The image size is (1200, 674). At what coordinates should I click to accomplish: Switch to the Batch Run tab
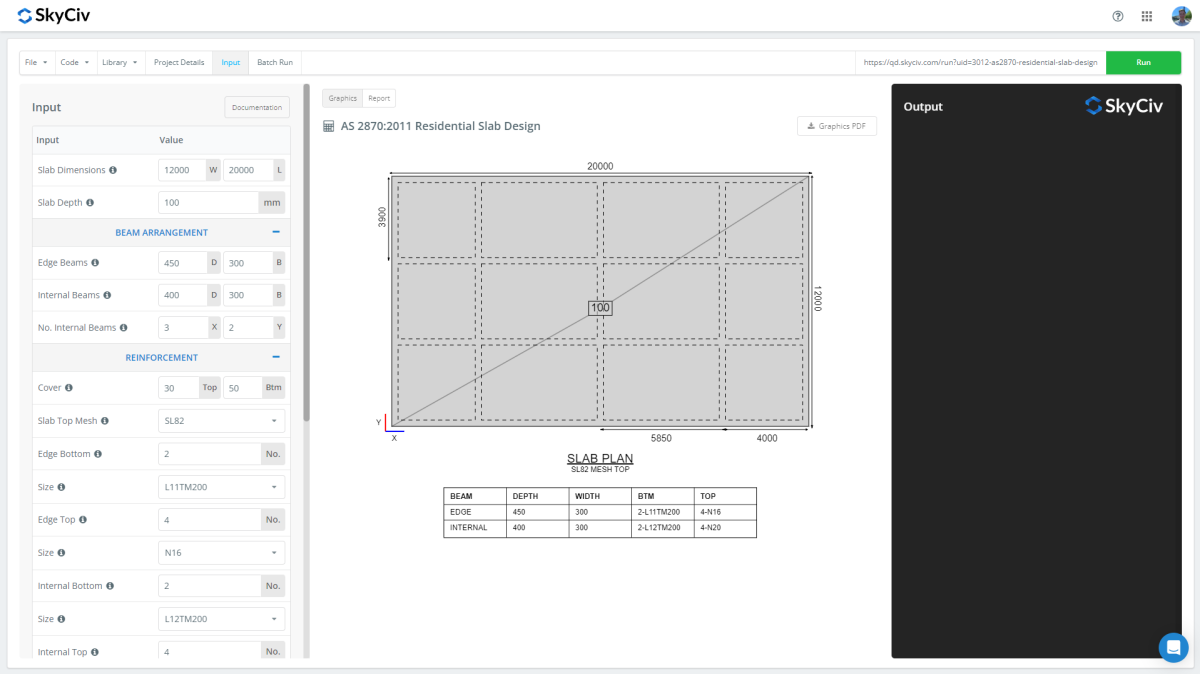tap(274, 62)
